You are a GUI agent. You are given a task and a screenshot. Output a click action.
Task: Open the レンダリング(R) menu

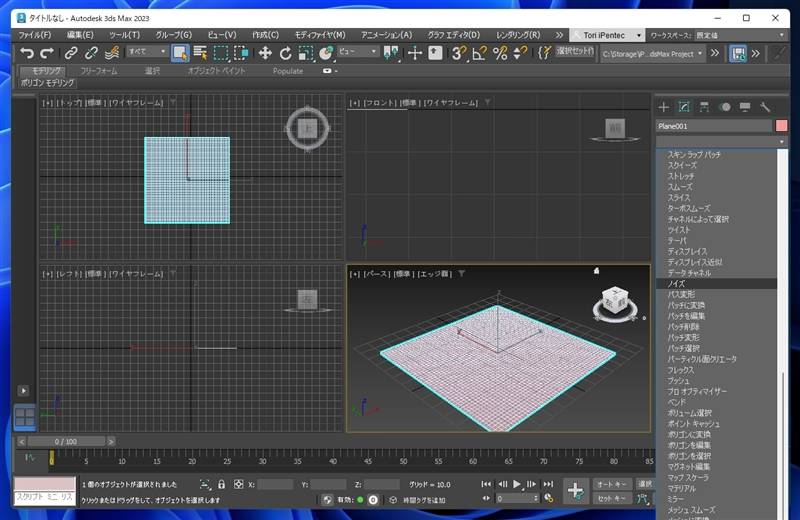(518, 35)
